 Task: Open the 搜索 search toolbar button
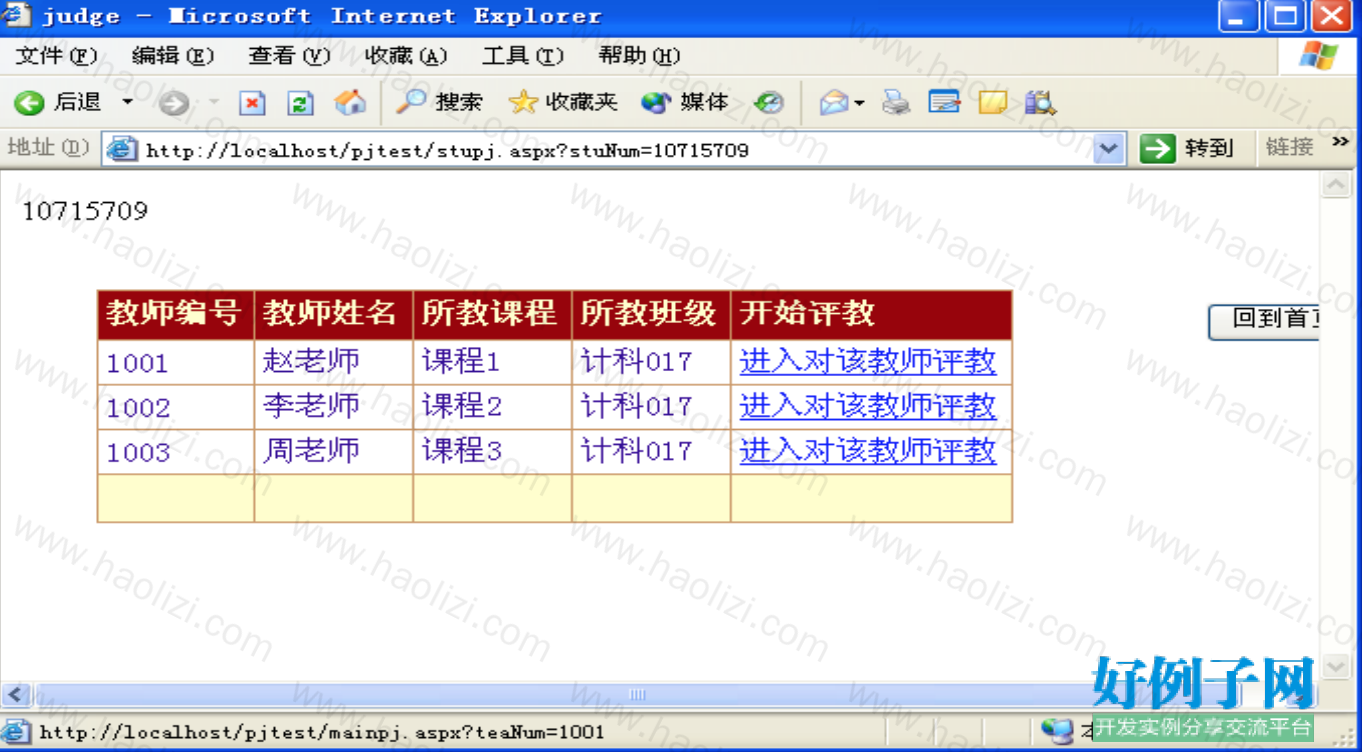pos(439,102)
